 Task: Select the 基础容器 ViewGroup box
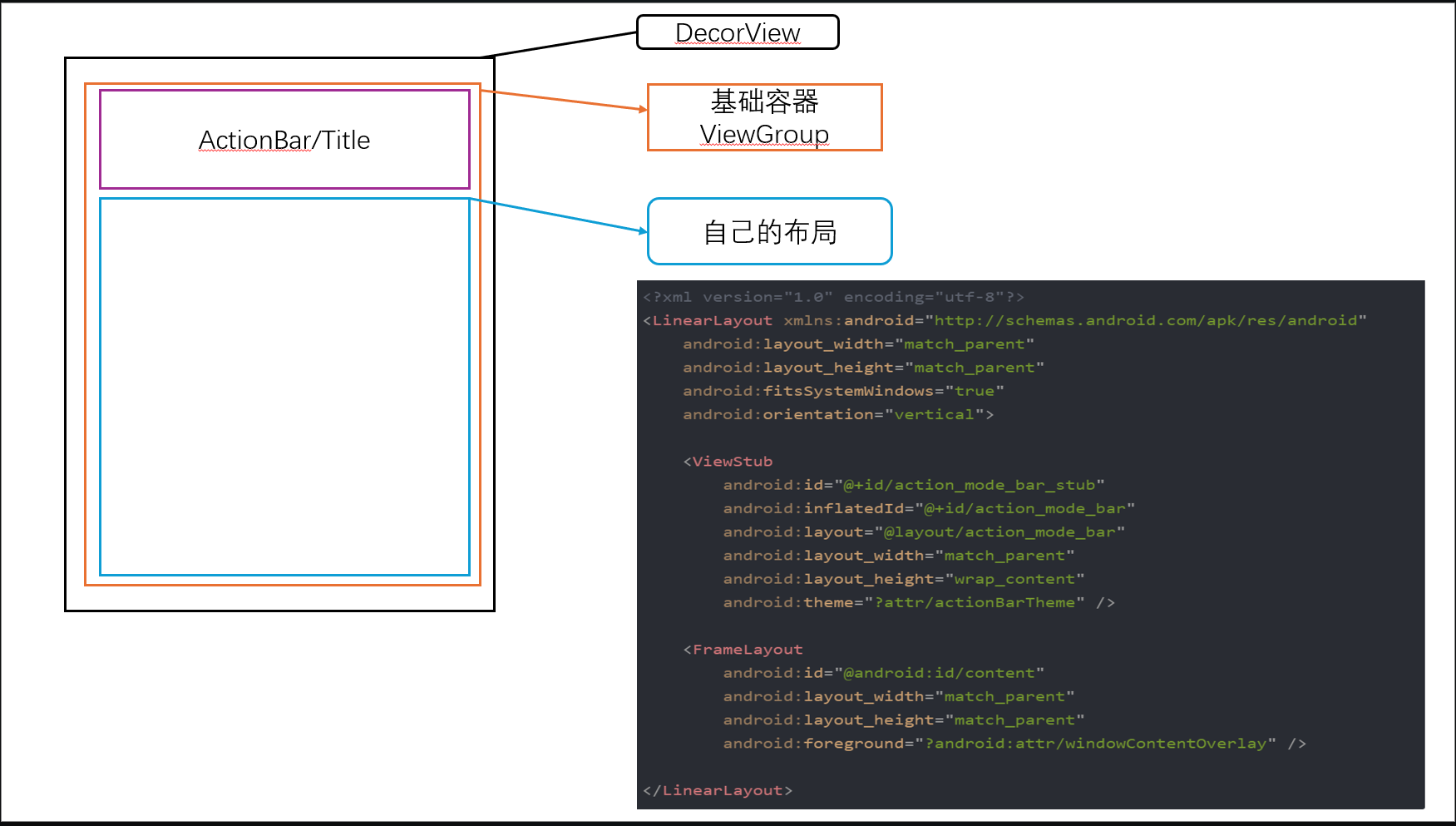(764, 117)
